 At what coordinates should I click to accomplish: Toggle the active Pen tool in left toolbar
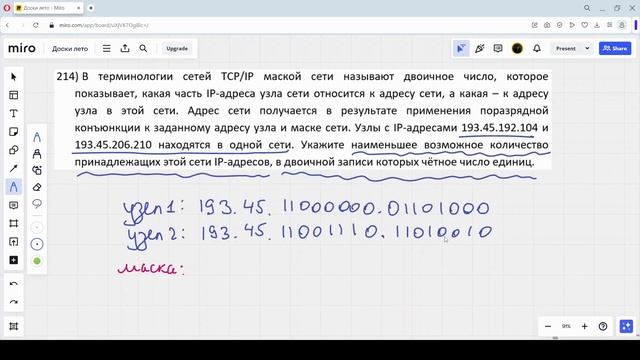(13, 187)
